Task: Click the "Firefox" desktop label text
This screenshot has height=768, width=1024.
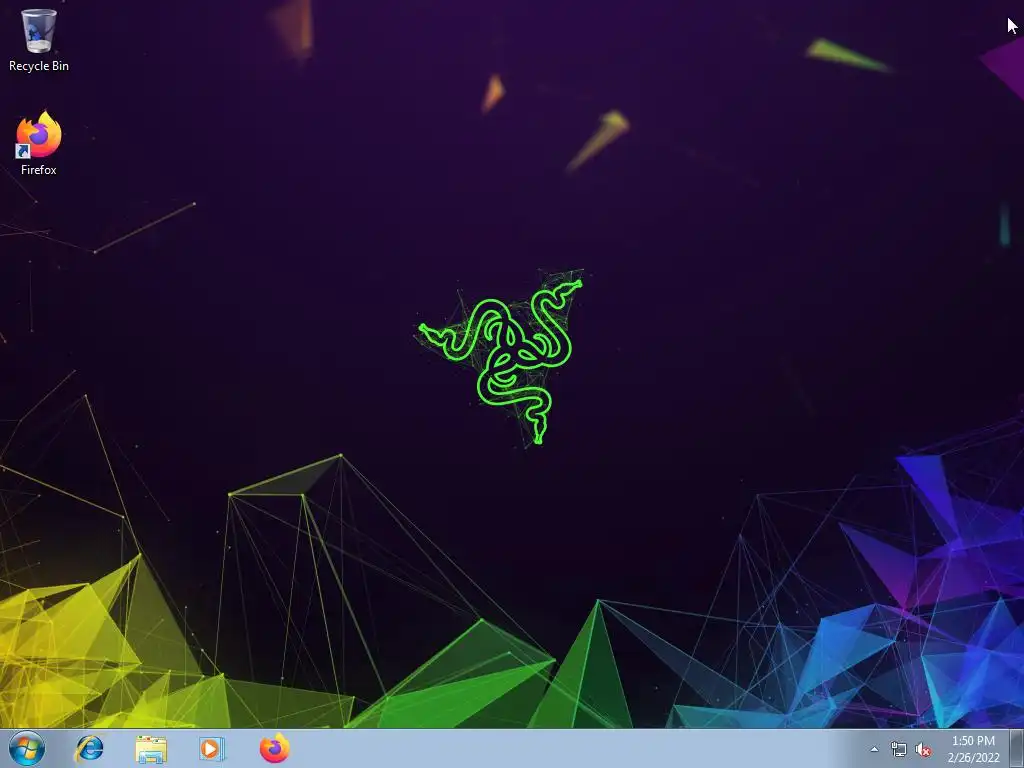Action: pyautogui.click(x=39, y=170)
